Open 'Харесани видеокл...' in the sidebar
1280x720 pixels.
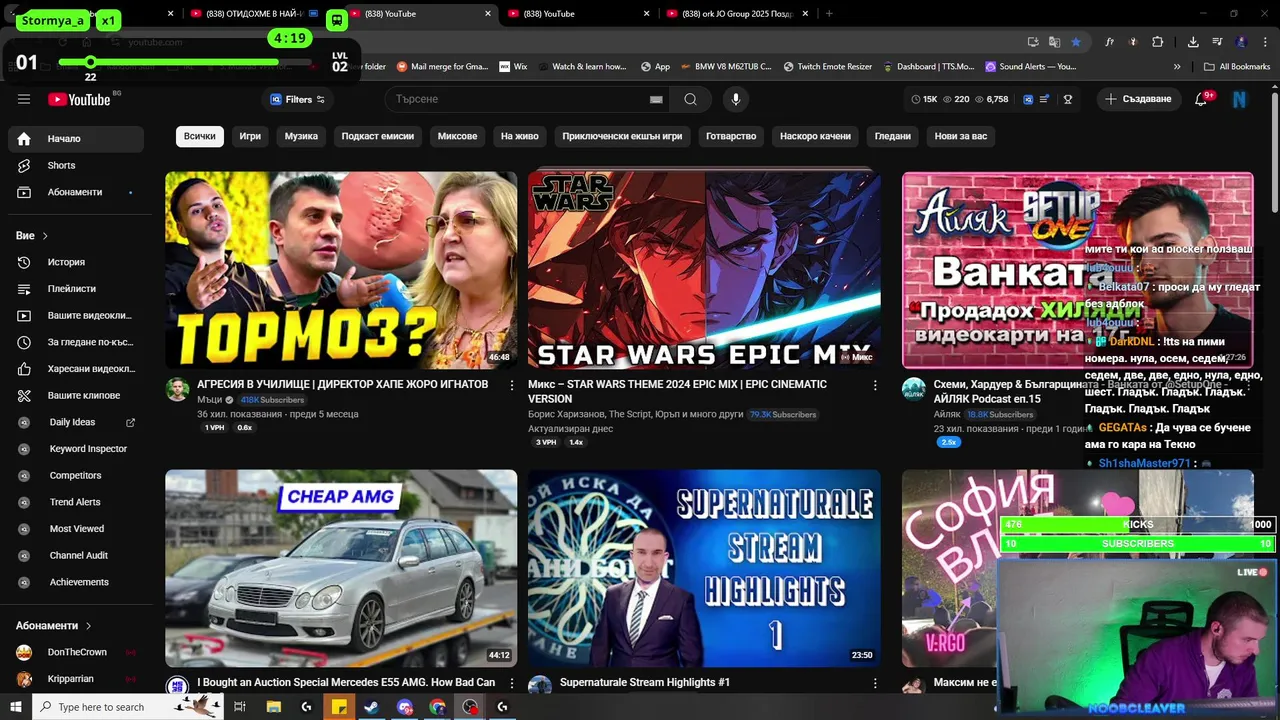(x=76, y=369)
